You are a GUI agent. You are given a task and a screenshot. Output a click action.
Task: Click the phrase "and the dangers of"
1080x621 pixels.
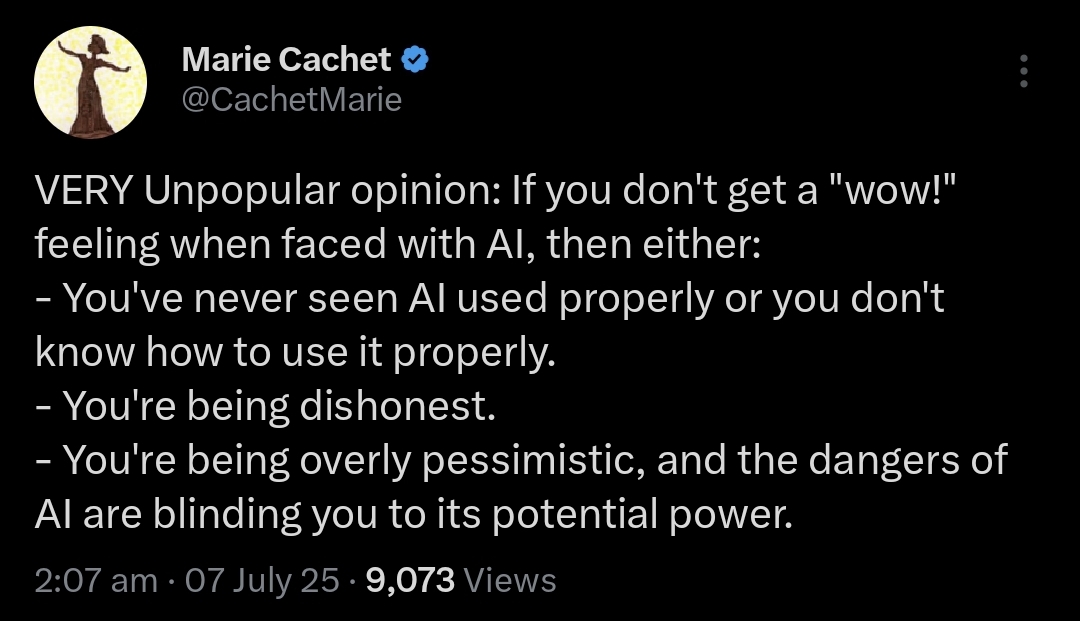click(x=832, y=460)
